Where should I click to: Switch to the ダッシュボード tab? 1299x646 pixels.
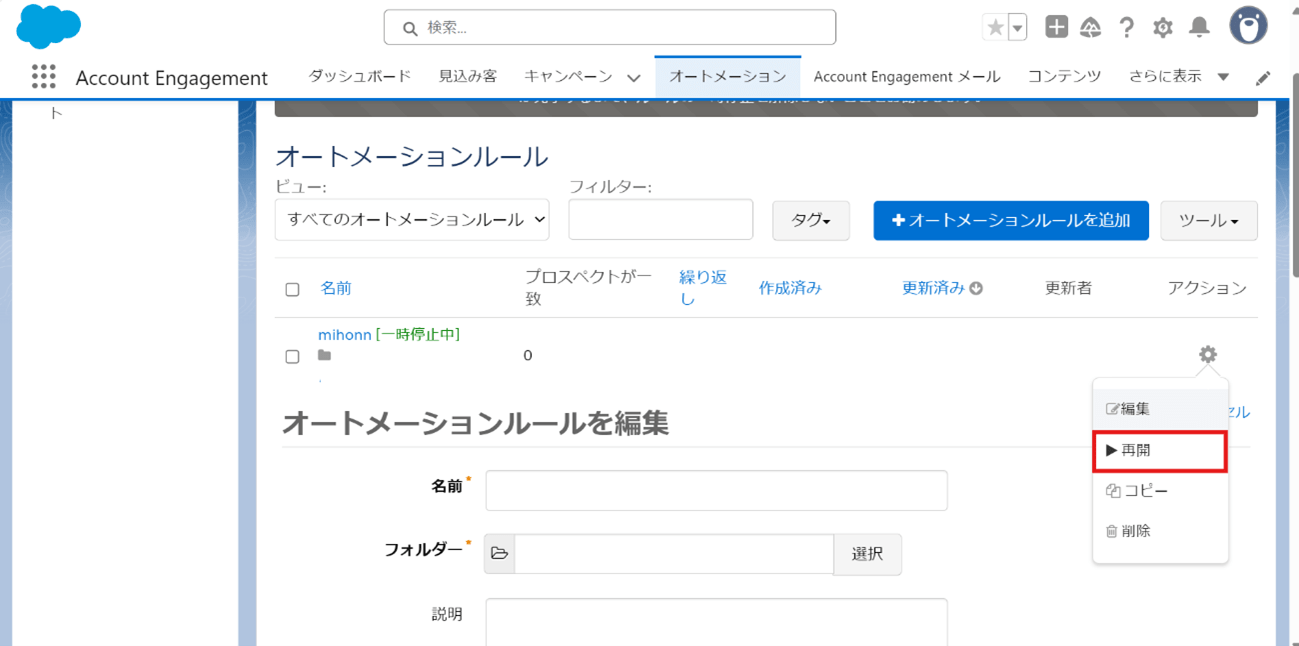point(359,76)
